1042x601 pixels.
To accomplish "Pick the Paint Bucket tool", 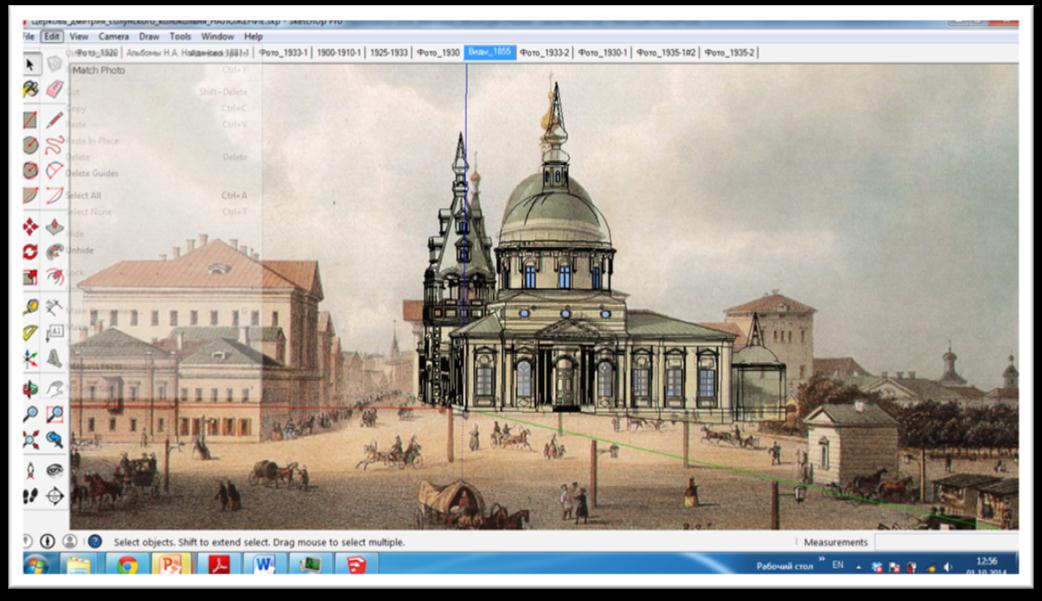I will pyautogui.click(x=31, y=89).
